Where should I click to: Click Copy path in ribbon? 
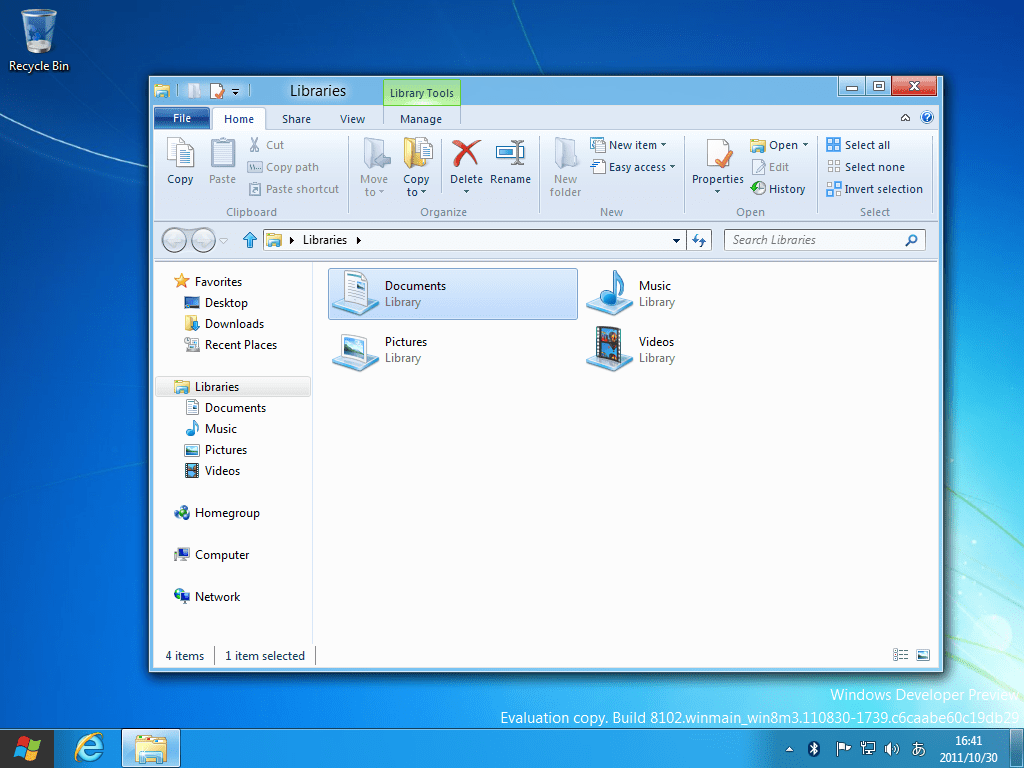(x=283, y=167)
